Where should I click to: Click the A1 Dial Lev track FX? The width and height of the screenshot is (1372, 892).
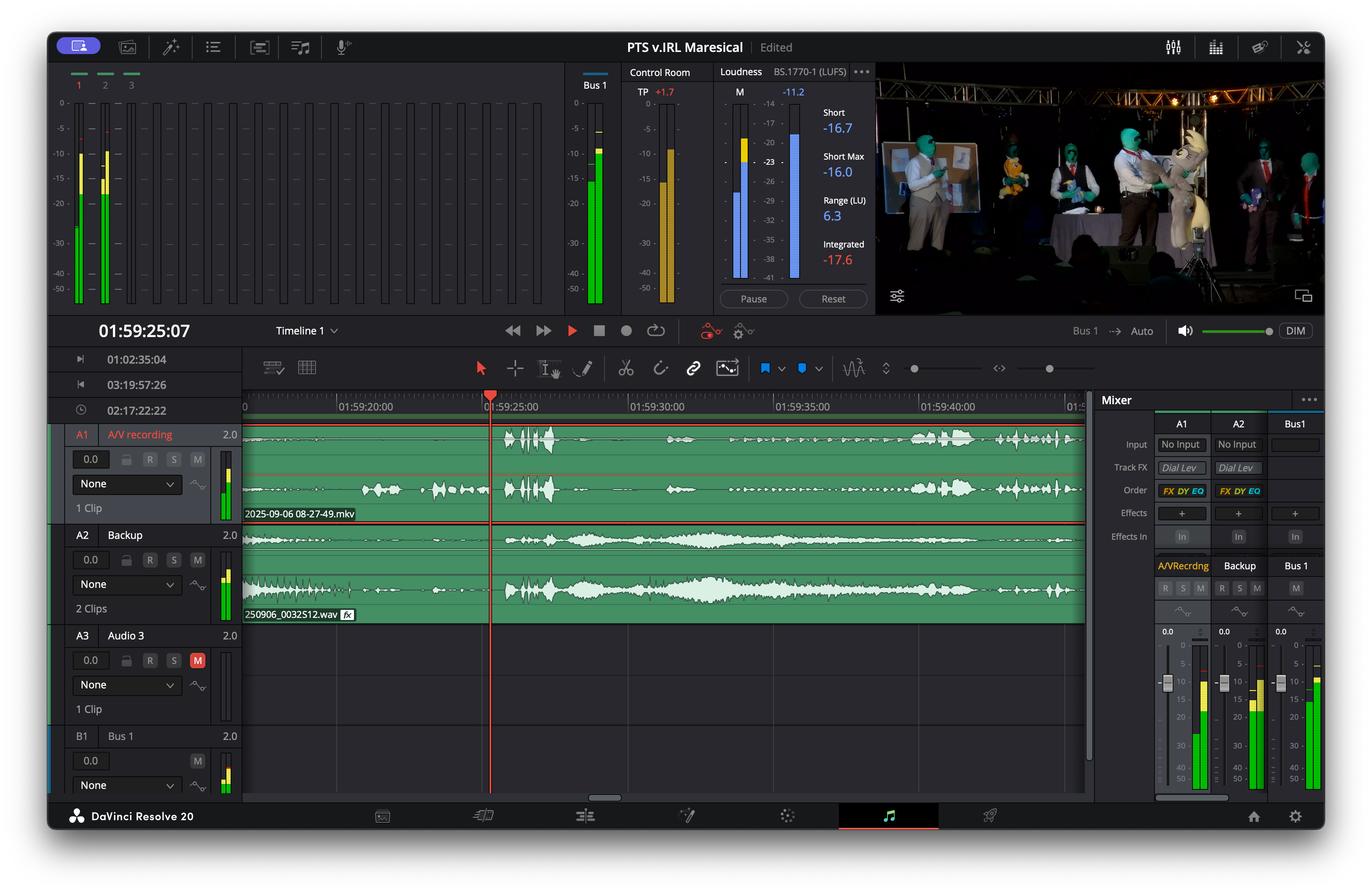pyautogui.click(x=1182, y=468)
